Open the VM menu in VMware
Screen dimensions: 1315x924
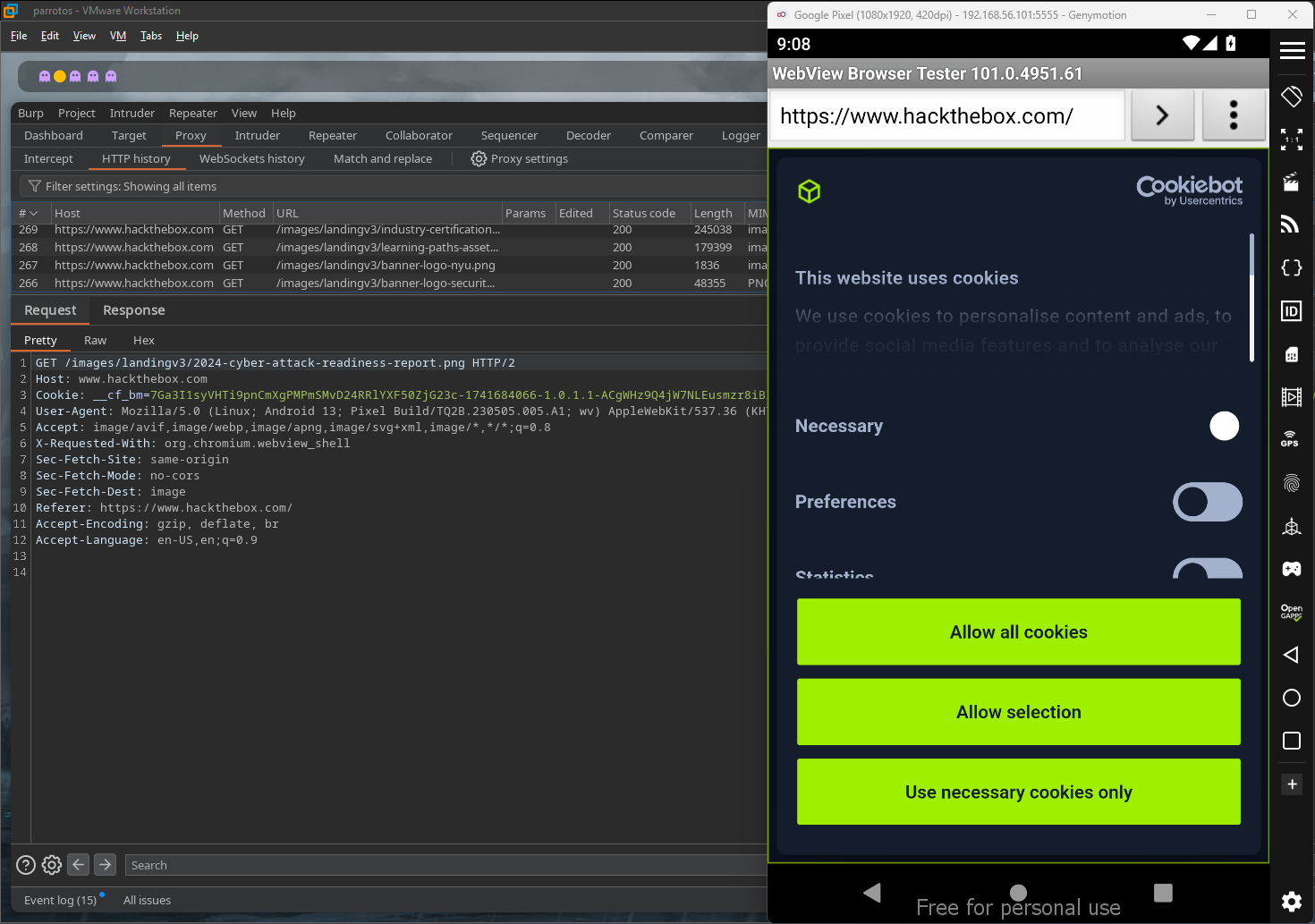click(118, 36)
